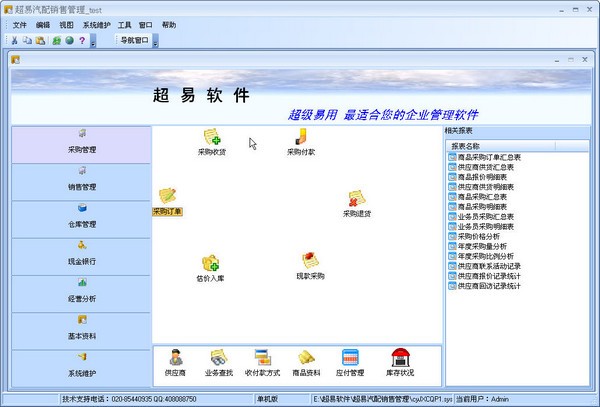Click the purple help question mark icon
Image resolution: width=600 pixels, height=407 pixels.
pos(81,41)
